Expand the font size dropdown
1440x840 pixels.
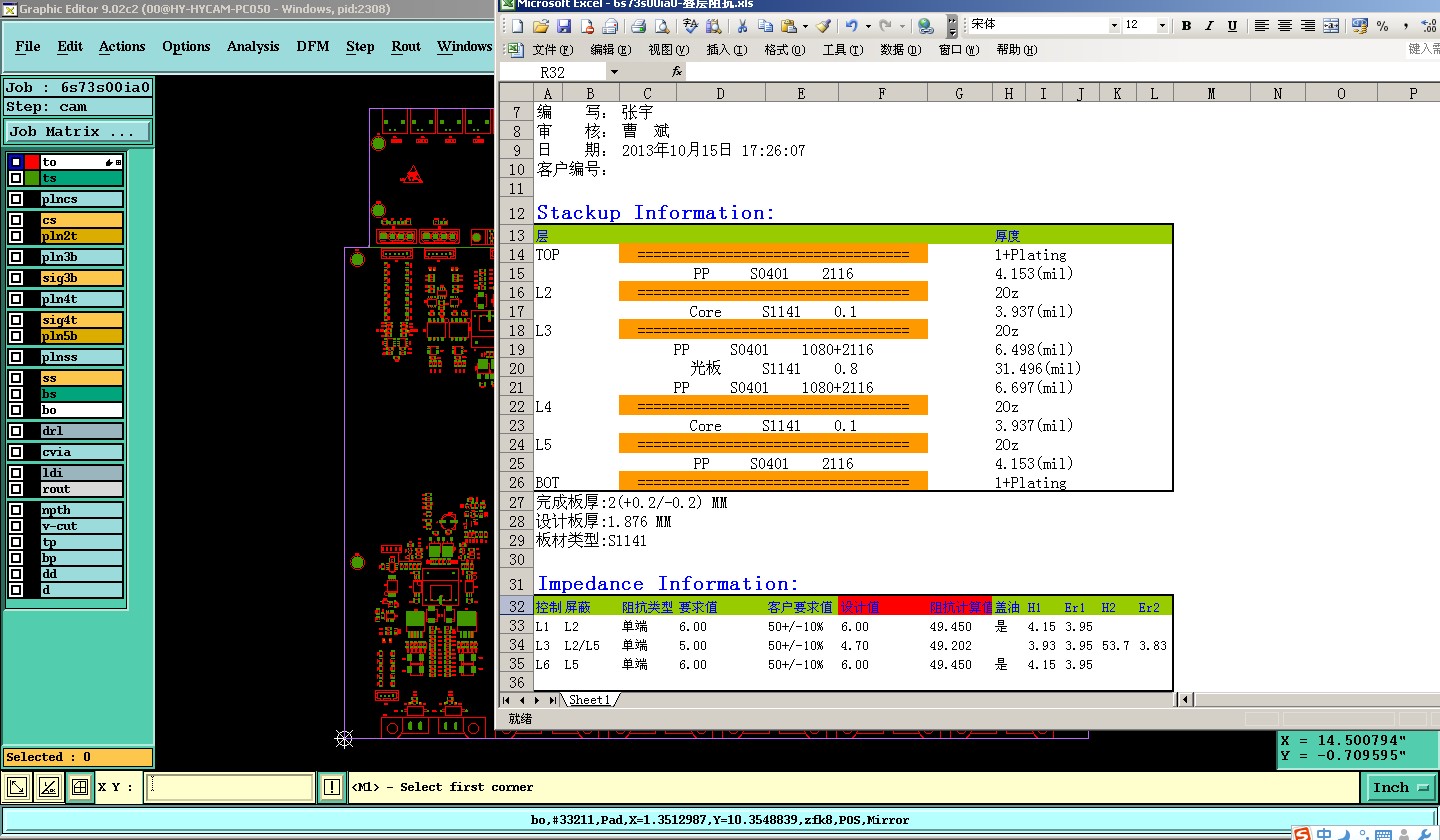pos(1162,26)
